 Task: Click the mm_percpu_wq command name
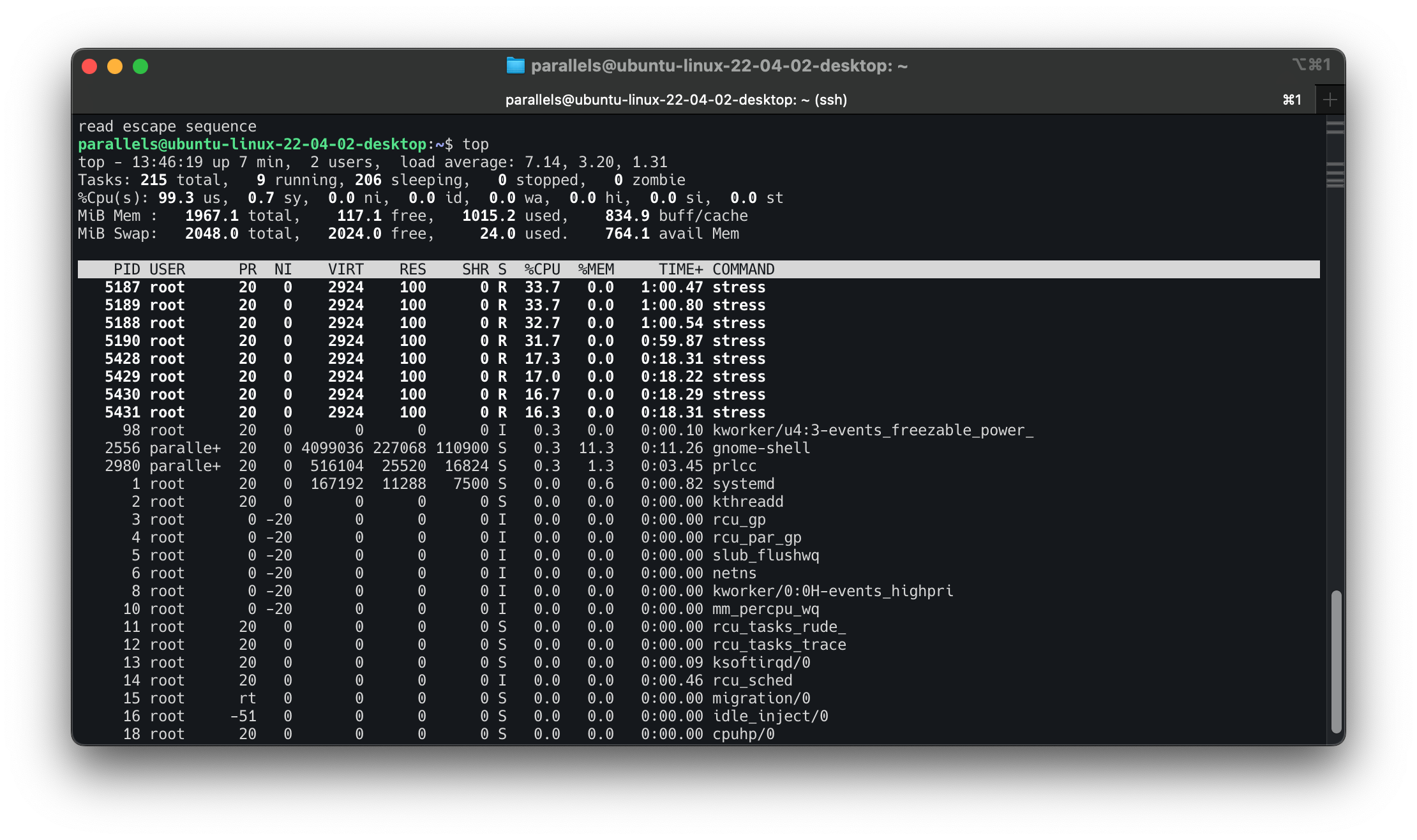click(x=766, y=609)
